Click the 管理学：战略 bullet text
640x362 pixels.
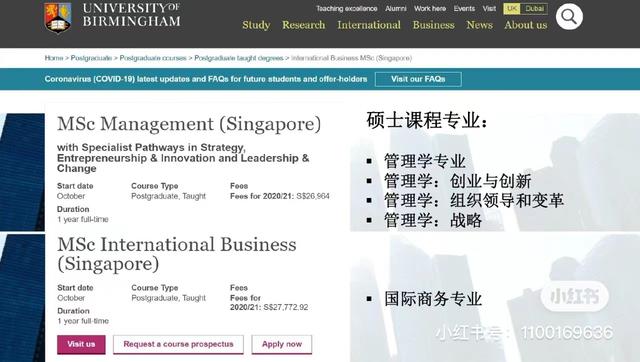coord(433,220)
